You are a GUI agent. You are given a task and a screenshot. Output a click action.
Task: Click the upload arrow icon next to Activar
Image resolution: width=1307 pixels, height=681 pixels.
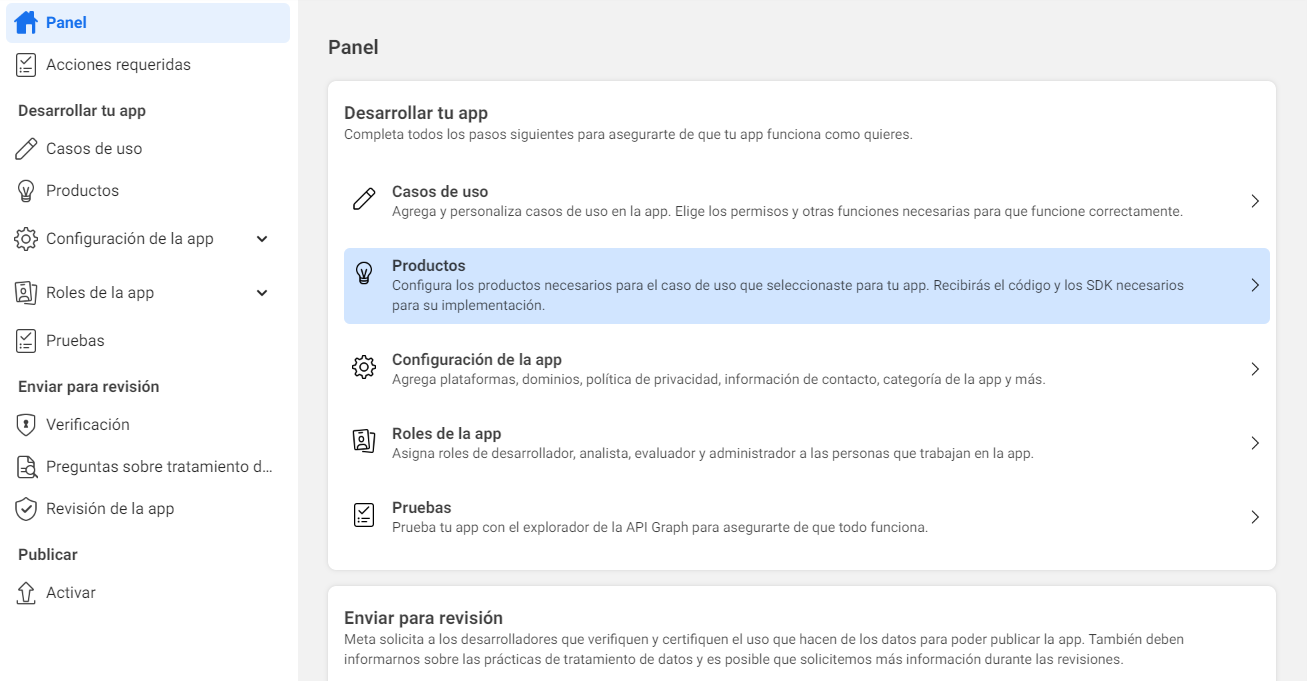click(24, 592)
